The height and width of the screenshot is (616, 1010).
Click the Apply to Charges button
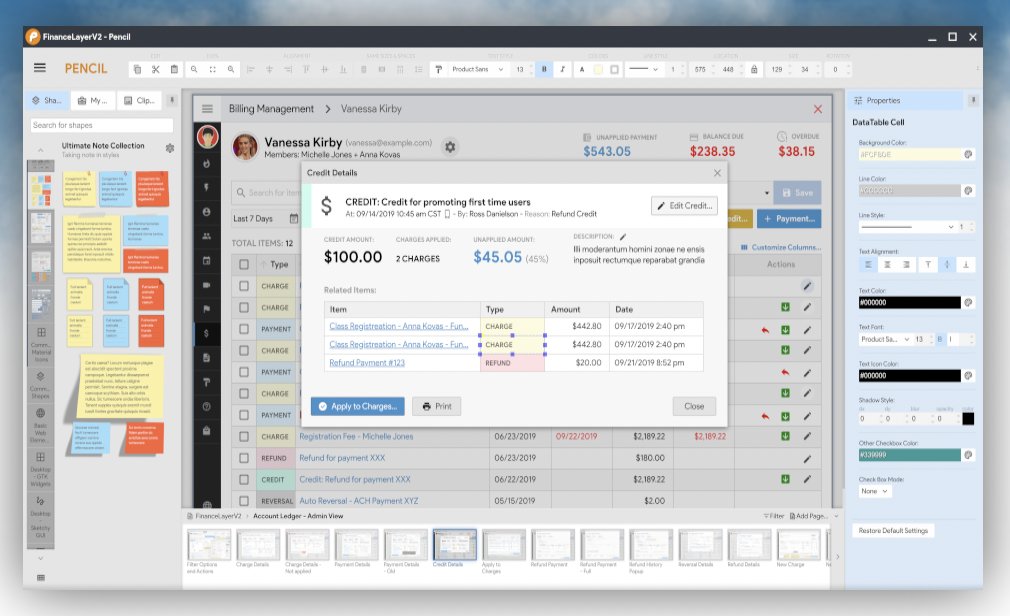click(357, 406)
